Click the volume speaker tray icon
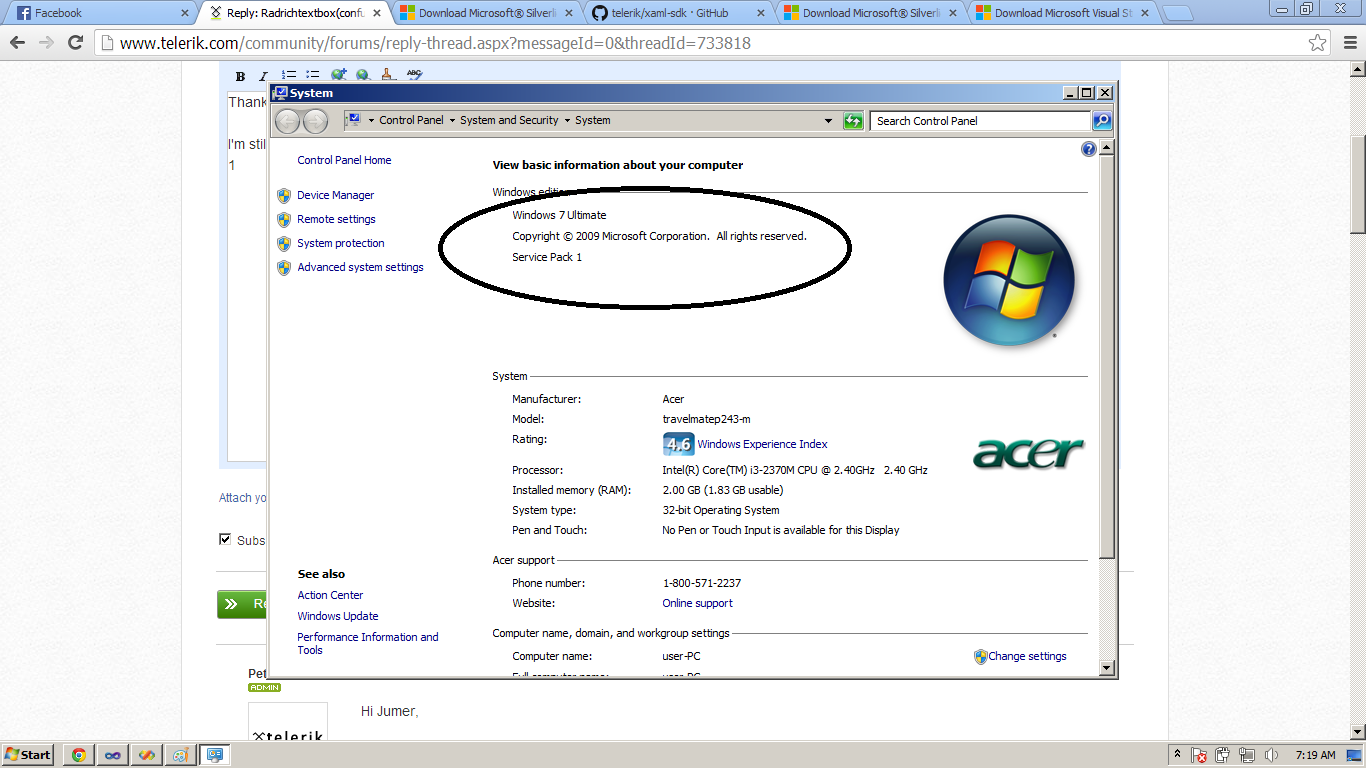1366x768 pixels. coord(1271,755)
